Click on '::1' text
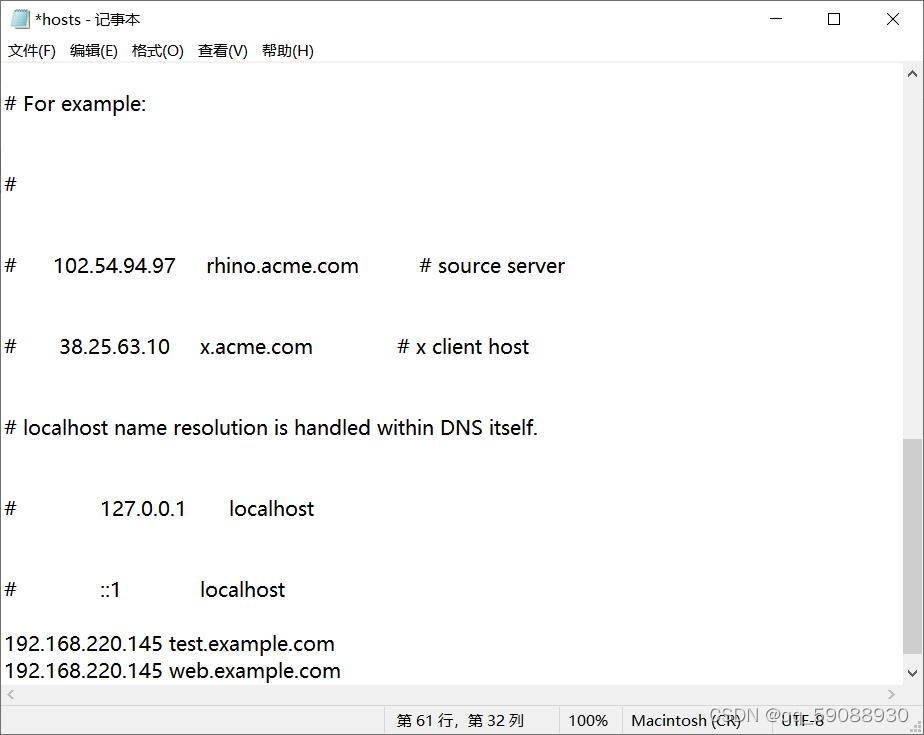Screen dimensions: 924x735 click(x=110, y=589)
